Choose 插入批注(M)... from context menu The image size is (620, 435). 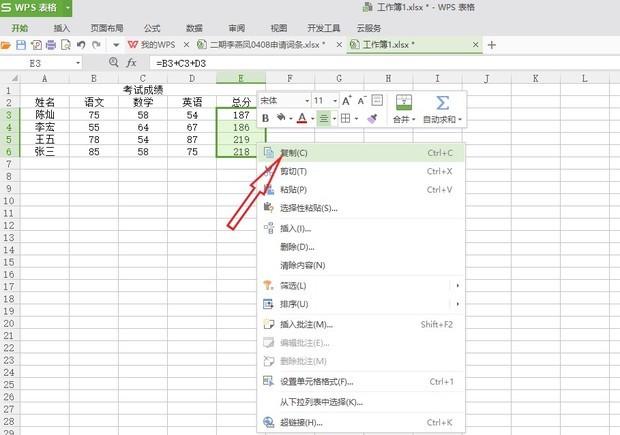click(x=361, y=325)
